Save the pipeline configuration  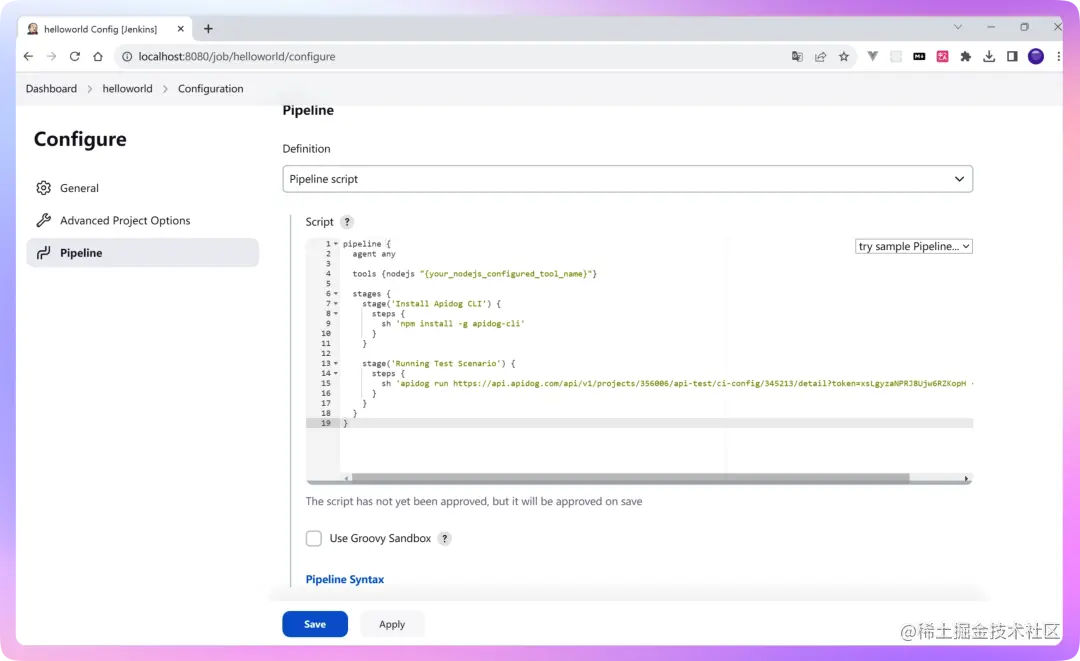[315, 624]
